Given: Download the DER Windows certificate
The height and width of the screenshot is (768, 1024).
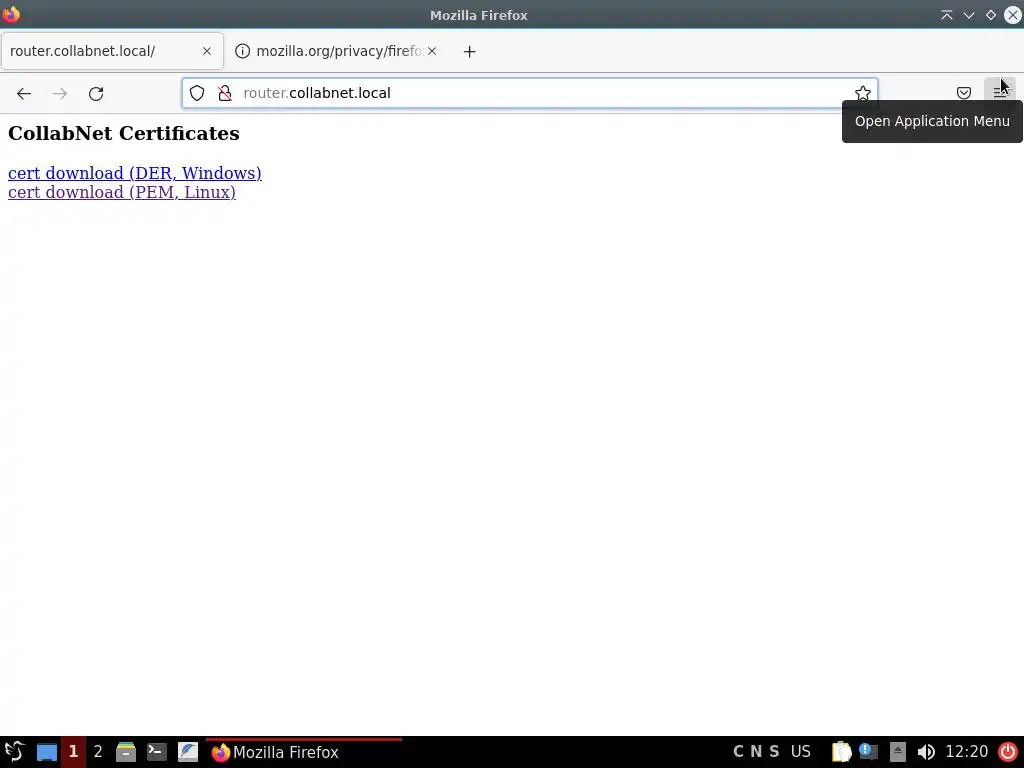Looking at the screenshot, I should pos(135,173).
